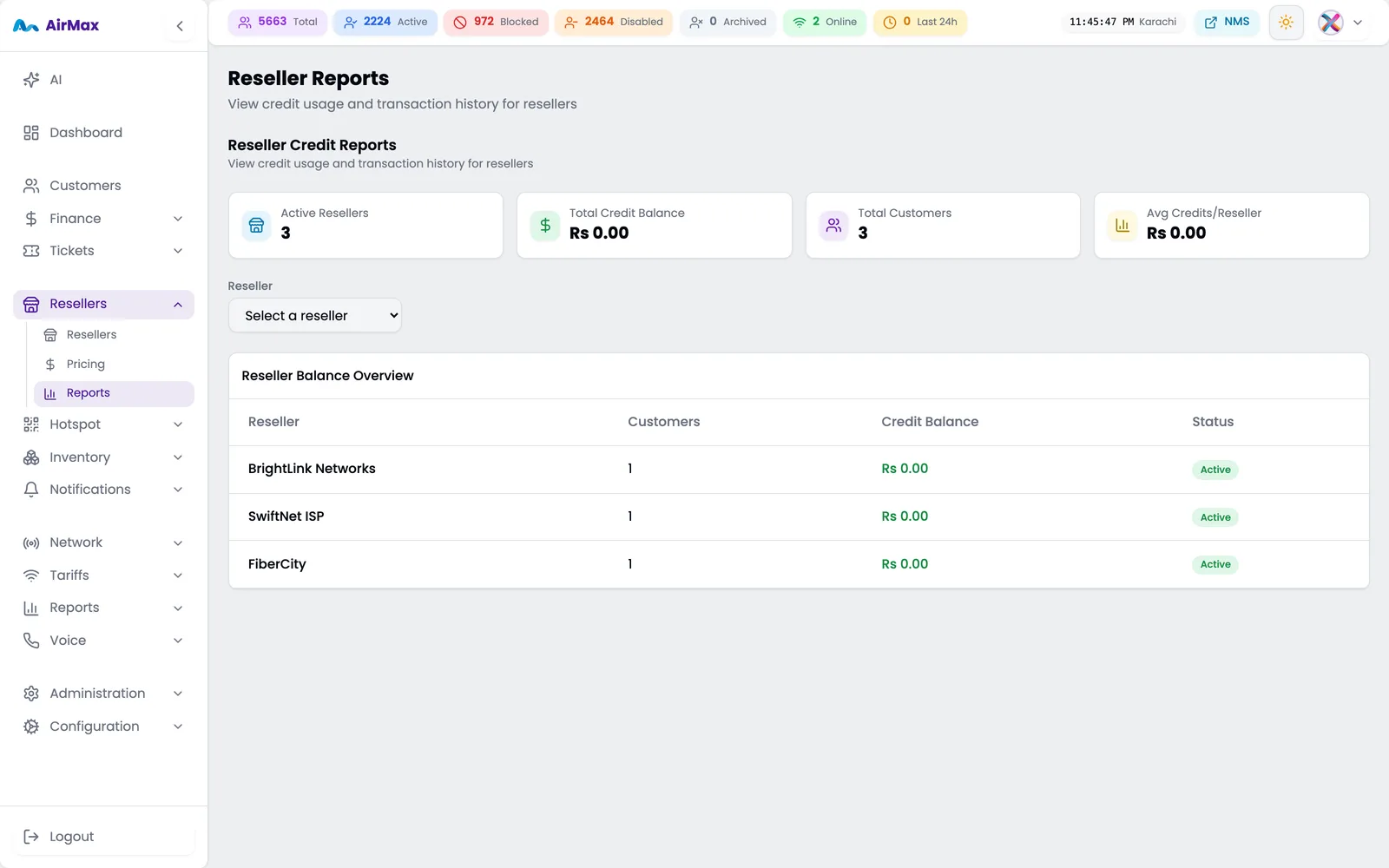The image size is (1389, 868).
Task: Click the Notifications bell icon
Action: pyautogui.click(x=31, y=490)
